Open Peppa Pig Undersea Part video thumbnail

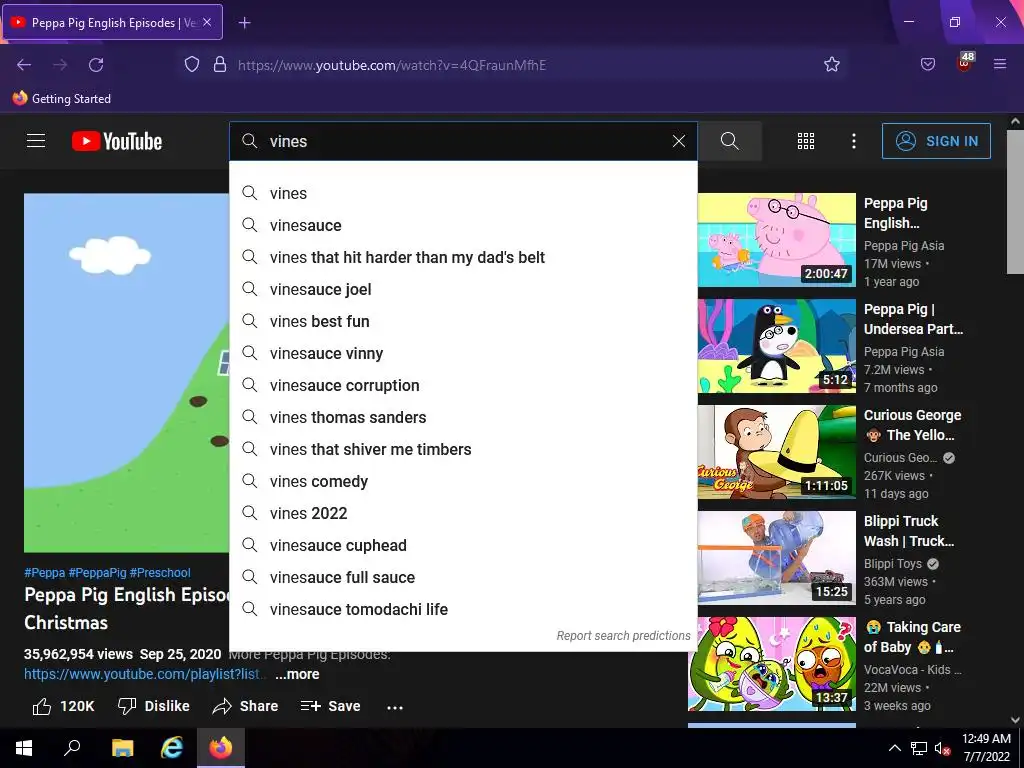pos(776,345)
